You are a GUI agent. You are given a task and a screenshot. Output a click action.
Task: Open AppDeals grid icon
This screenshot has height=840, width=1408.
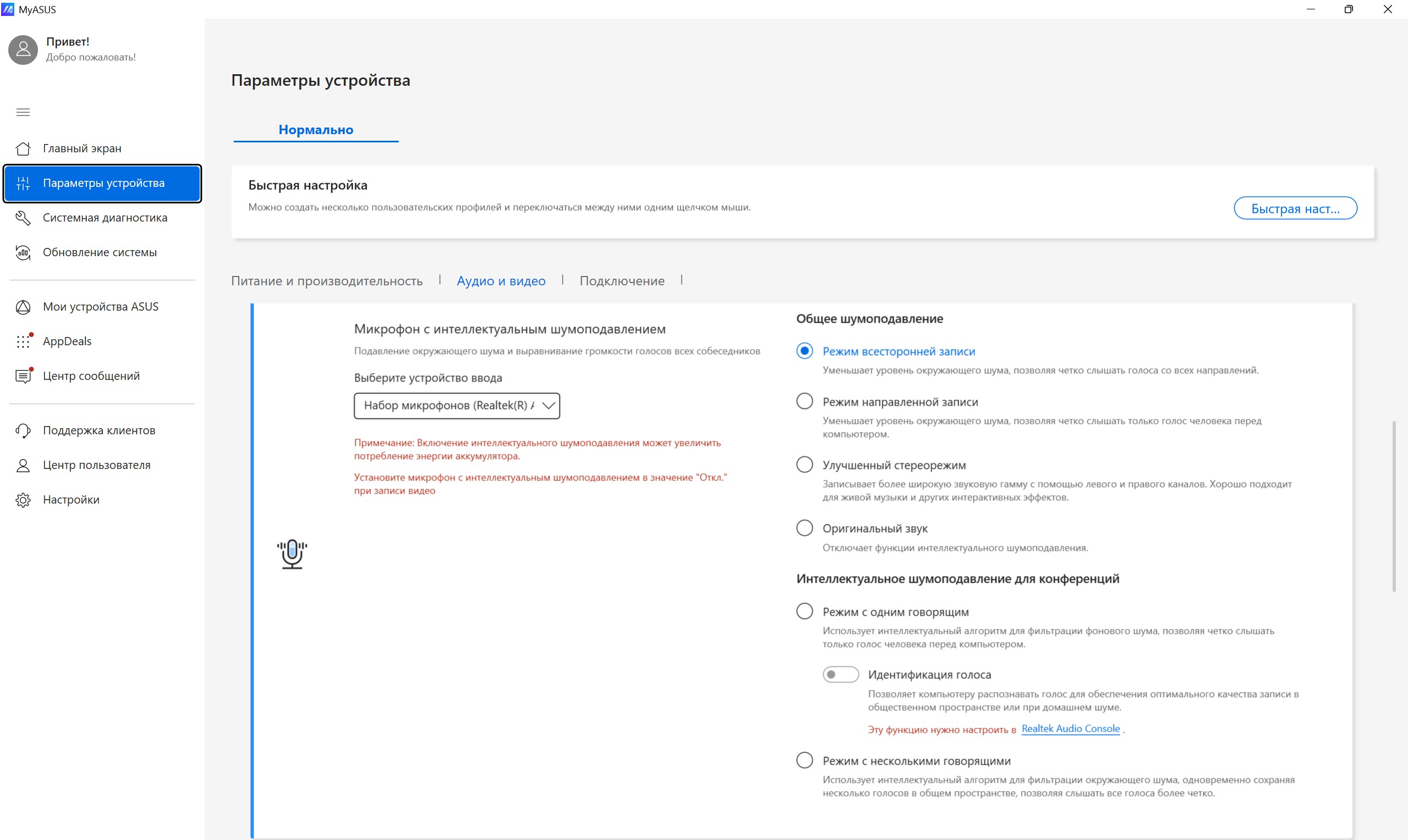[23, 341]
